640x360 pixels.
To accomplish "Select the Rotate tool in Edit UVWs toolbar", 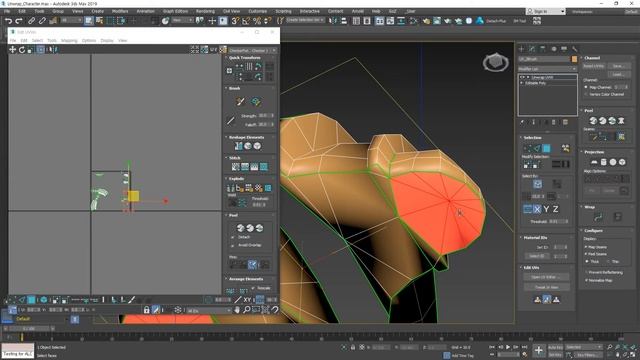I will pos(22,49).
